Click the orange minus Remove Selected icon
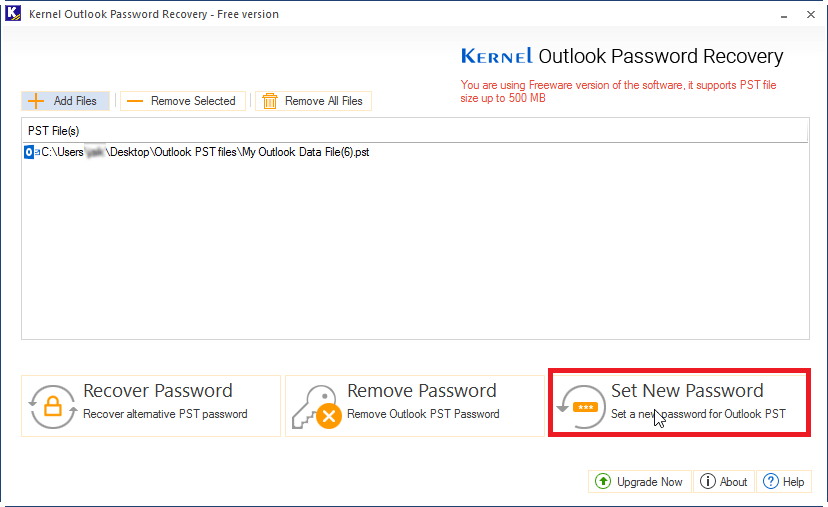This screenshot has height=507, width=828. [x=135, y=101]
